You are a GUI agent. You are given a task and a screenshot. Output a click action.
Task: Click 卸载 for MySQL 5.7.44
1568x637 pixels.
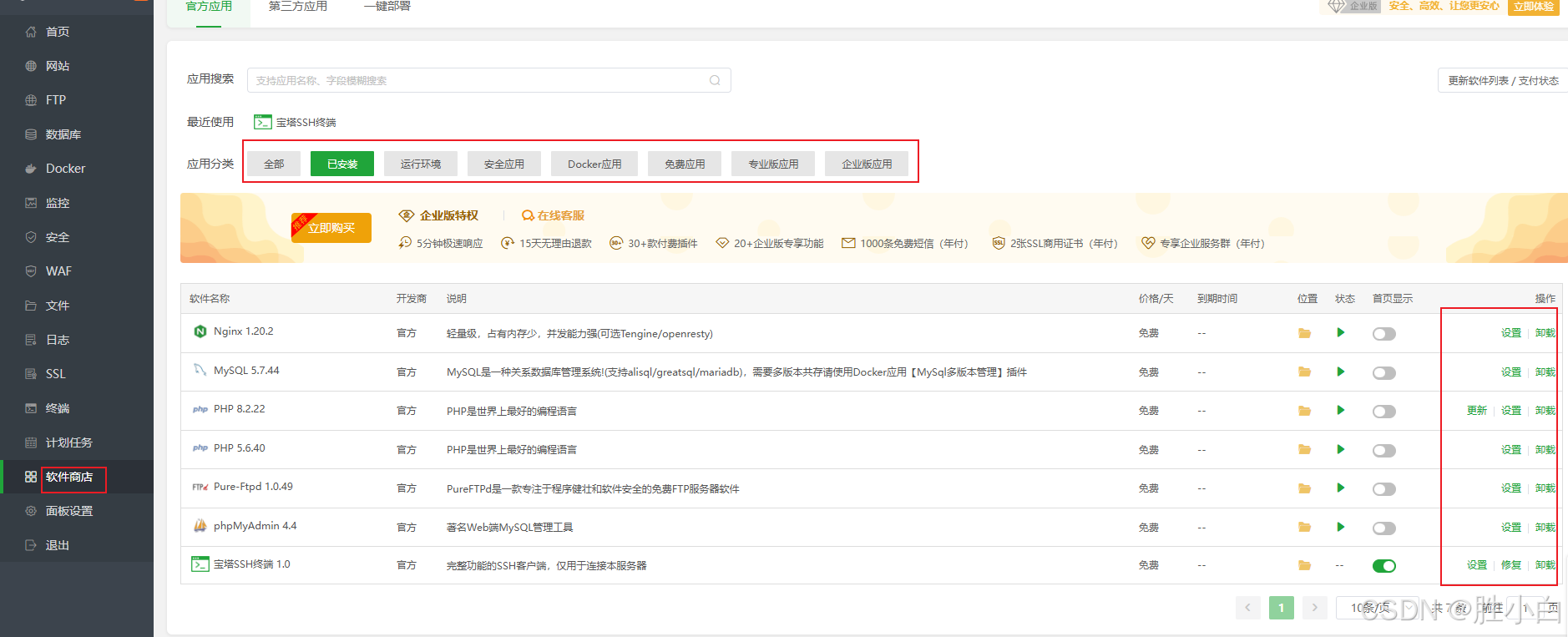(x=1545, y=372)
